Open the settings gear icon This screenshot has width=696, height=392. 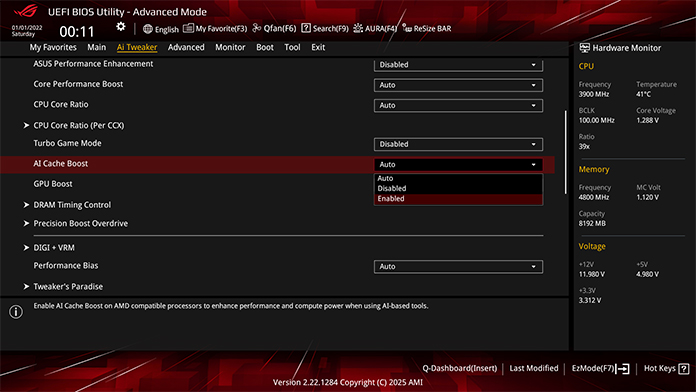pyautogui.click(x=121, y=27)
